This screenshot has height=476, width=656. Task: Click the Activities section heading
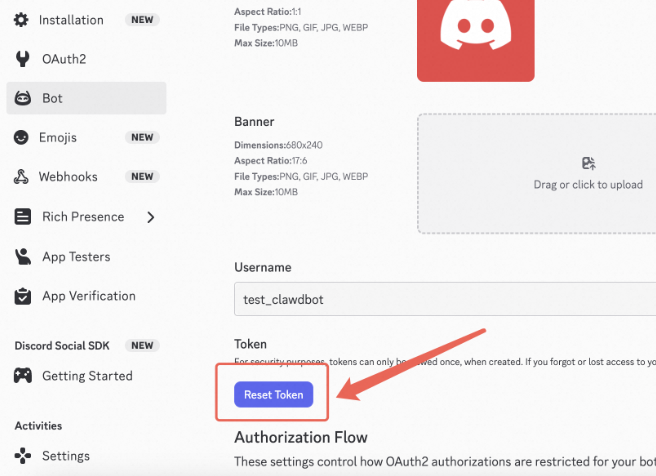coord(38,426)
